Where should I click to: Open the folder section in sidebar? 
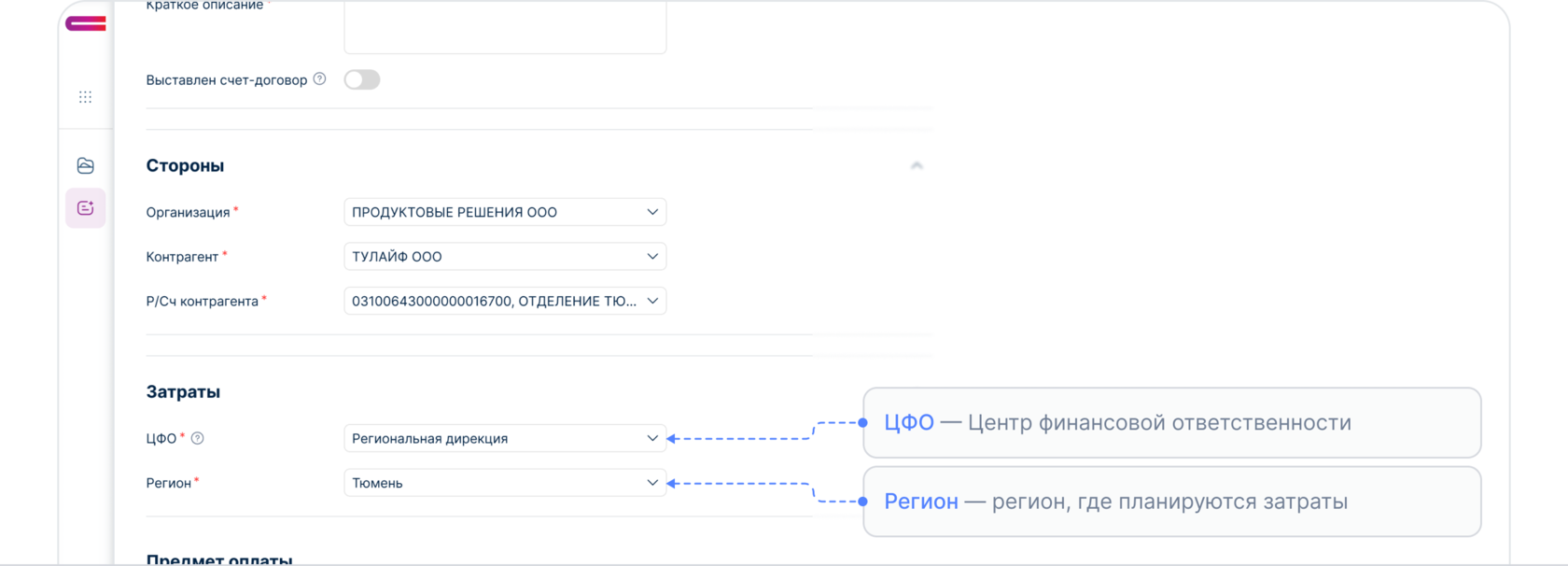85,165
